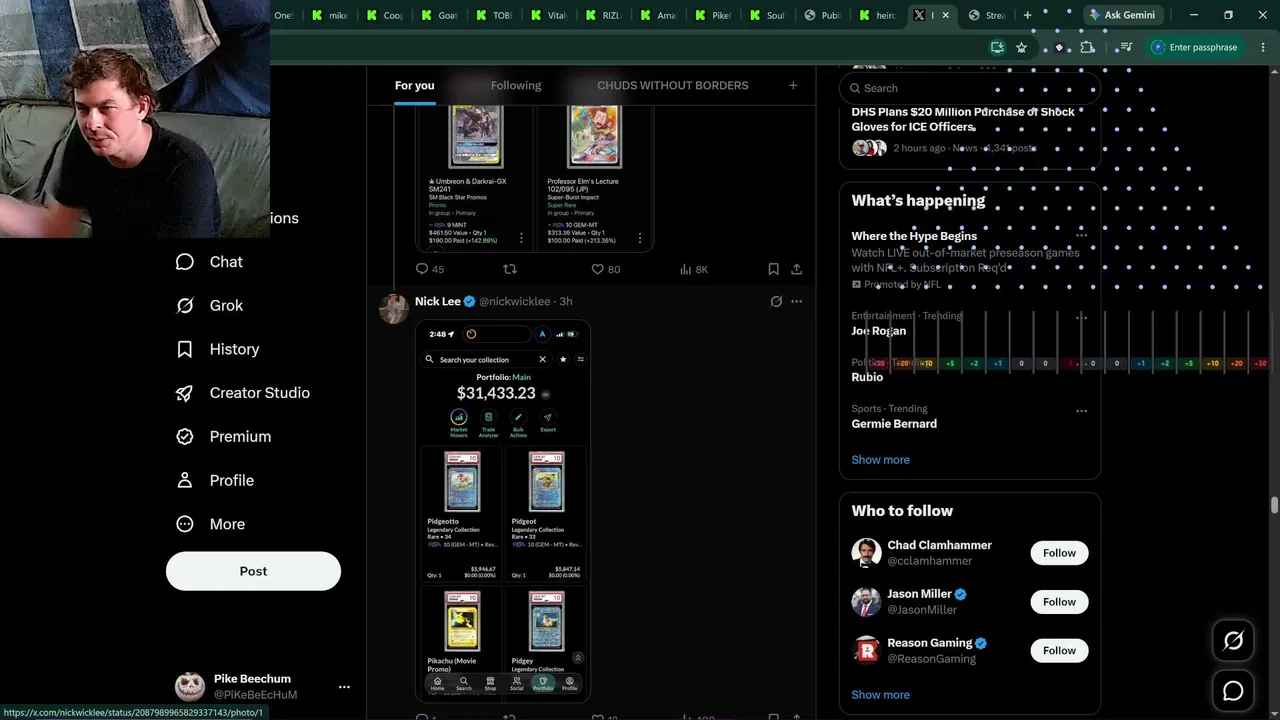1280x720 pixels.
Task: Open Chad Clamhammer's profile
Action: pyautogui.click(x=939, y=546)
